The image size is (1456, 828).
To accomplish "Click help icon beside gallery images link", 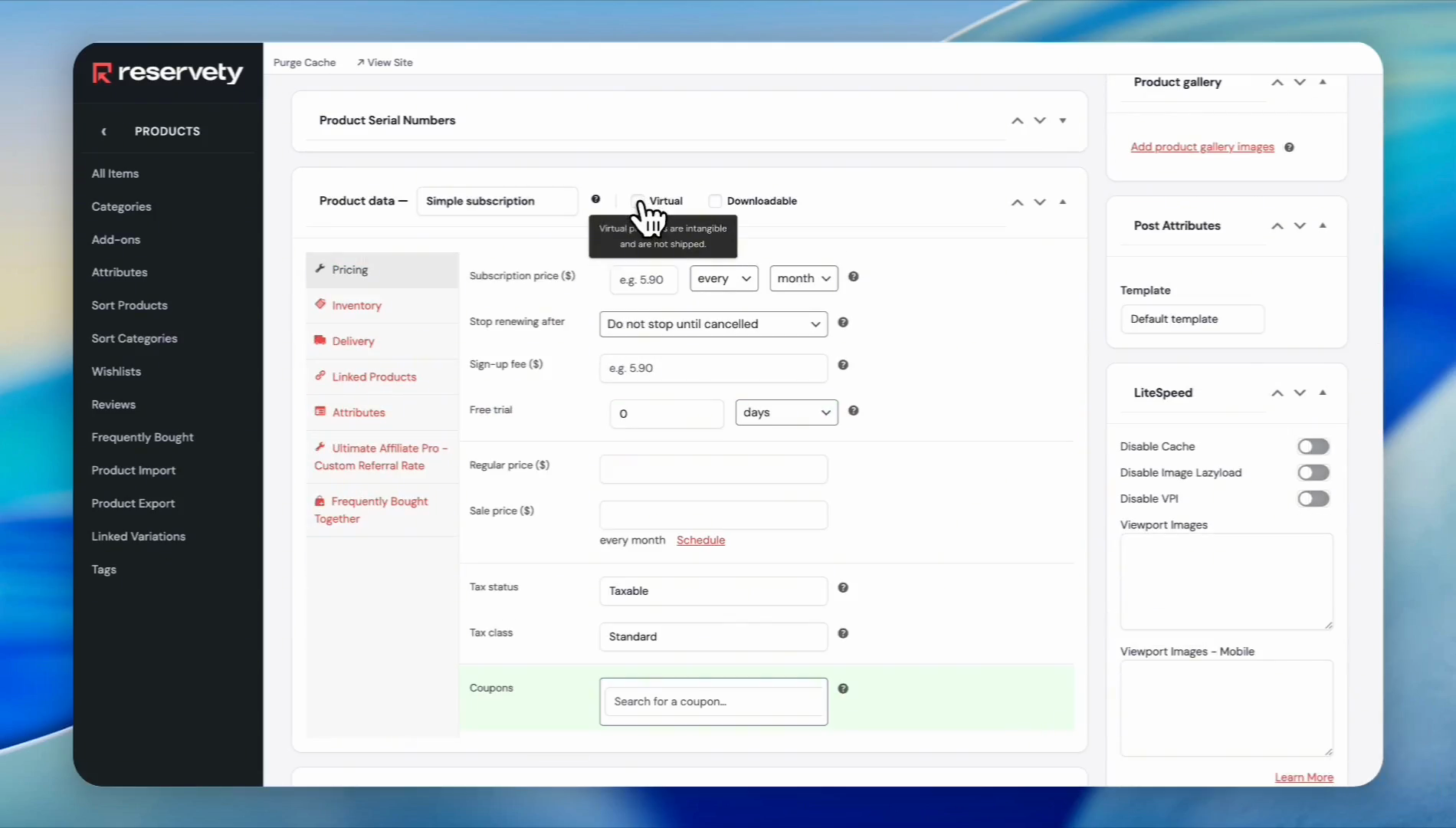I will (1289, 147).
